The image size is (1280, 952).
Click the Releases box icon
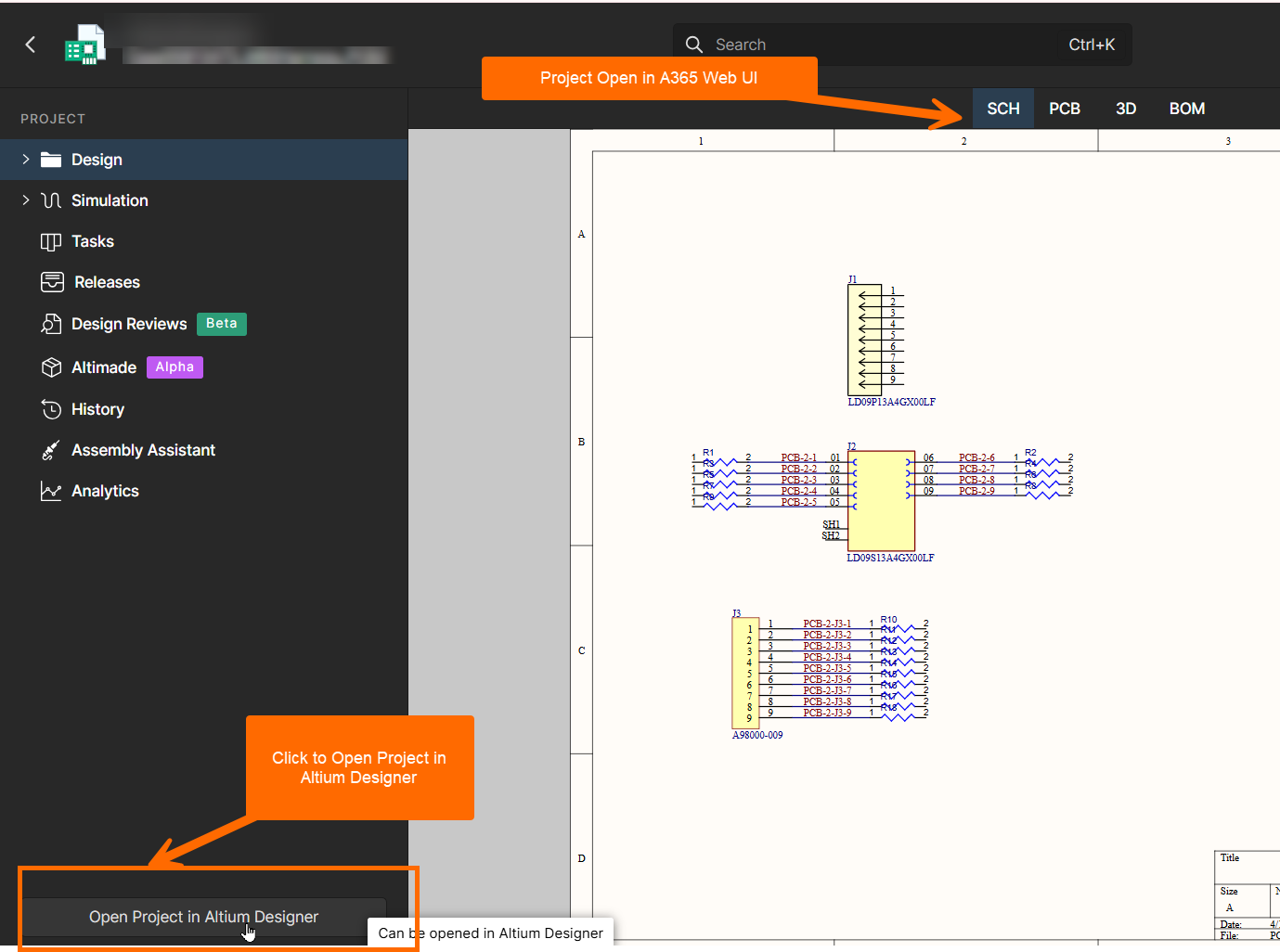pos(52,282)
